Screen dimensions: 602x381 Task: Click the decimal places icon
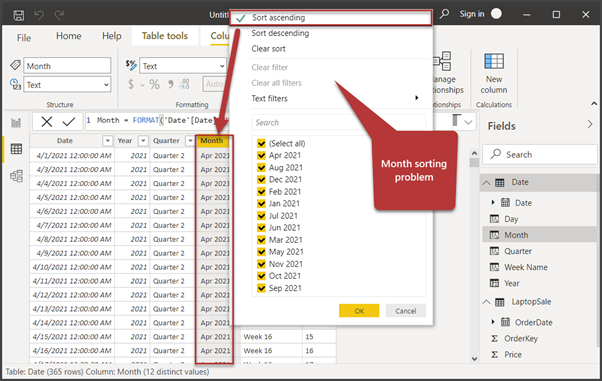click(x=185, y=84)
